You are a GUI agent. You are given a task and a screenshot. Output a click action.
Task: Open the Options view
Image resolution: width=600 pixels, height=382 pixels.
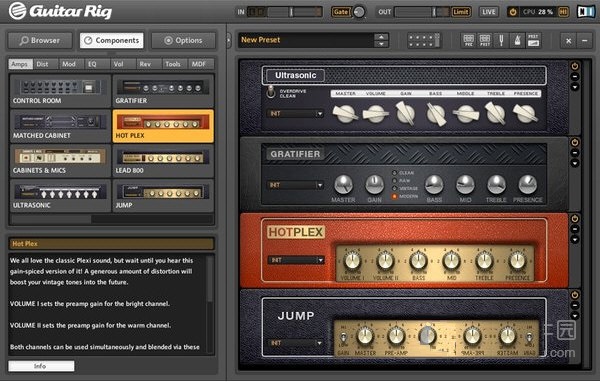pos(183,40)
